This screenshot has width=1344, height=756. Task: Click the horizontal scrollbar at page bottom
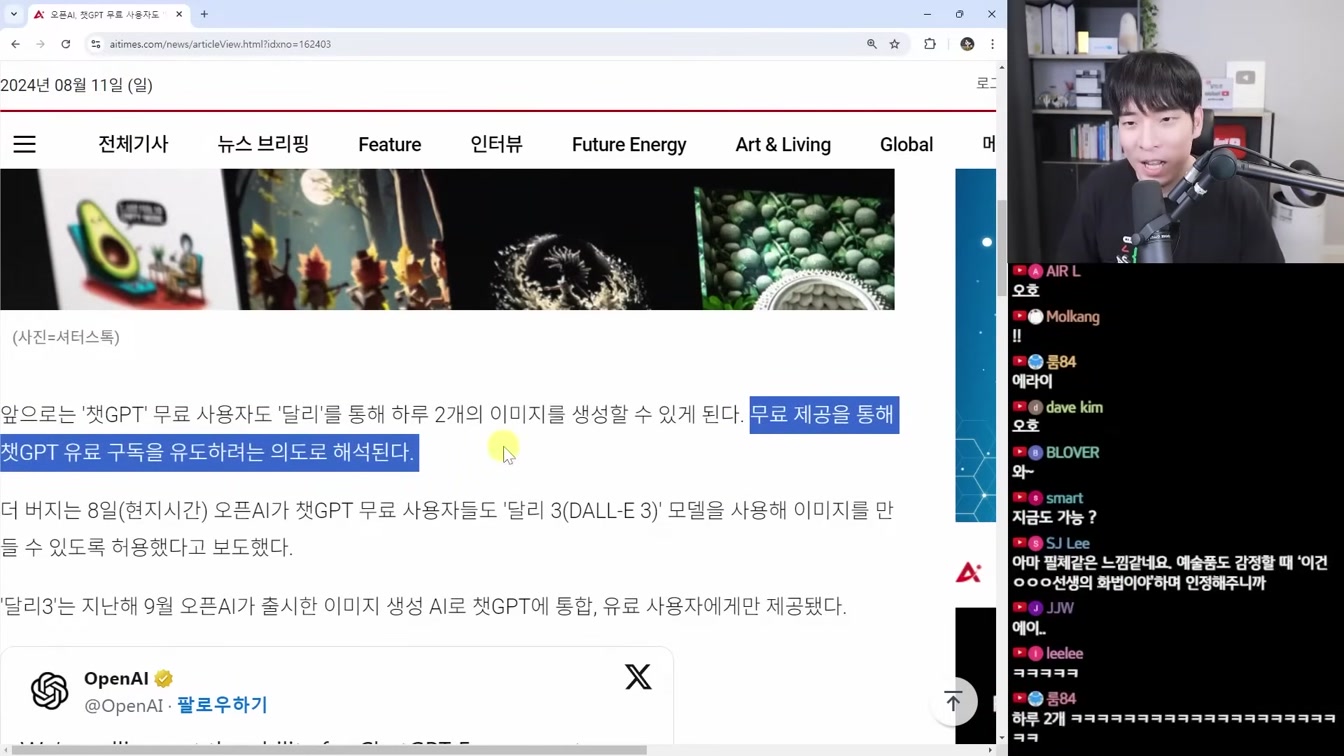(330, 749)
